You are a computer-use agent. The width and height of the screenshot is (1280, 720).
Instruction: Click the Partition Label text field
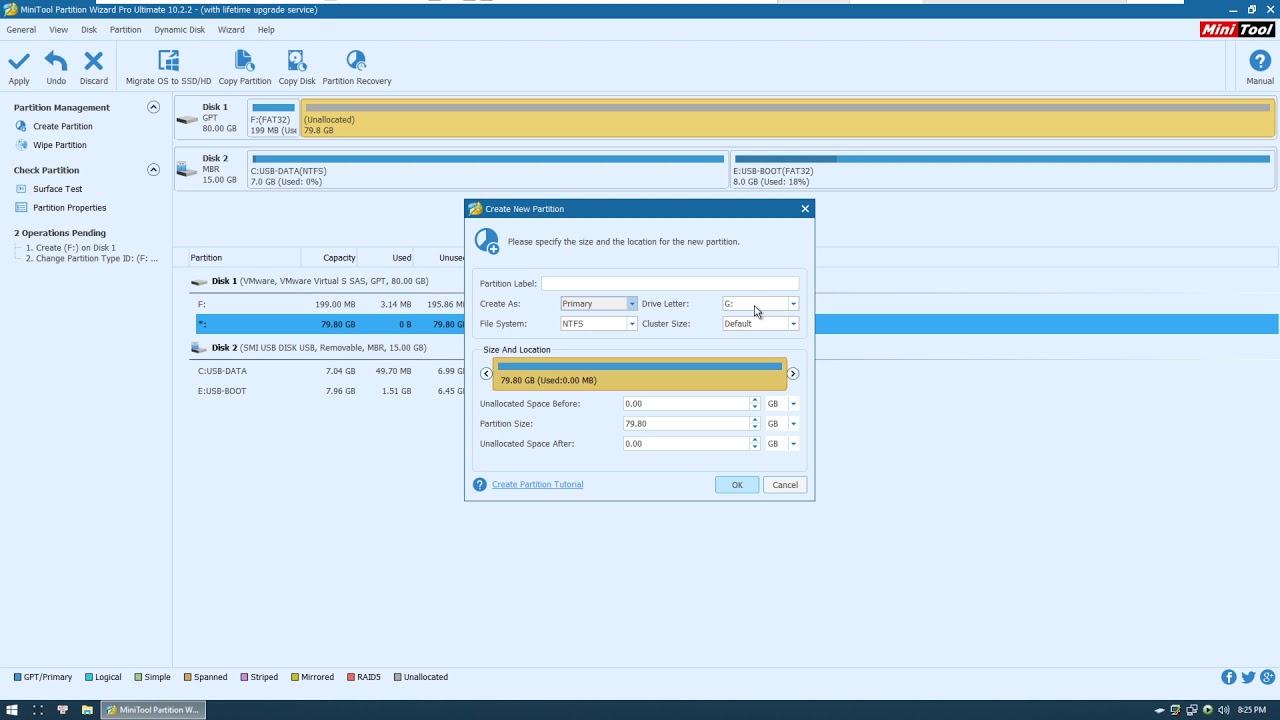[x=670, y=284]
